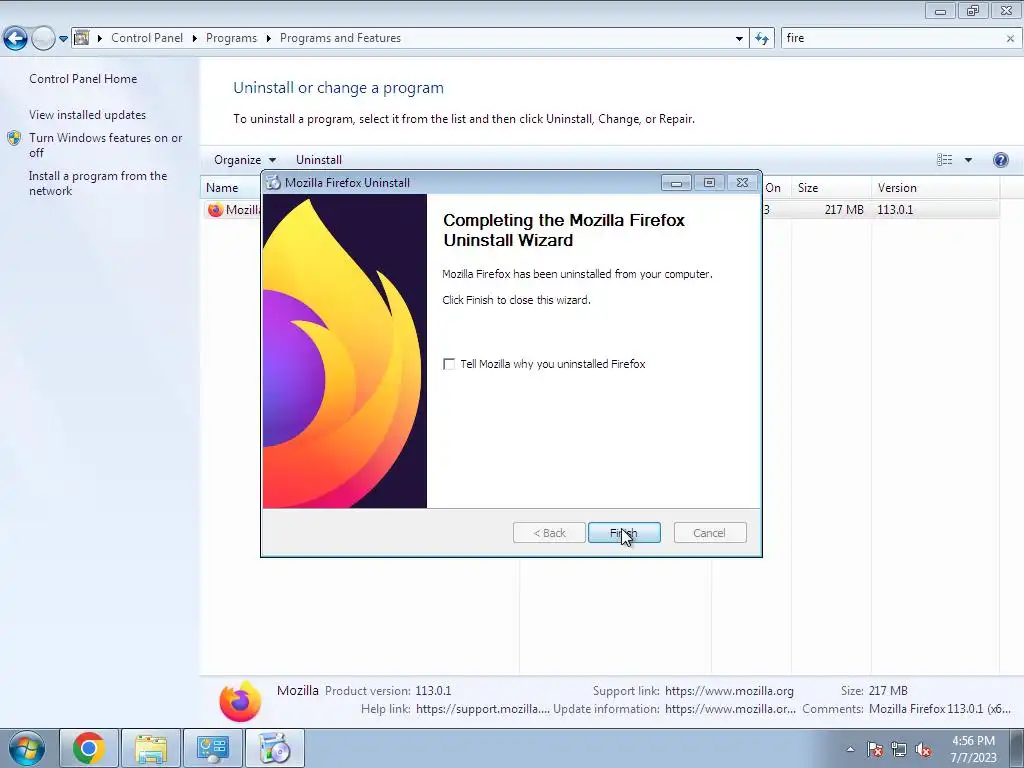Open Windows Explorer from taskbar
Image resolution: width=1024 pixels, height=768 pixels.
click(151, 748)
